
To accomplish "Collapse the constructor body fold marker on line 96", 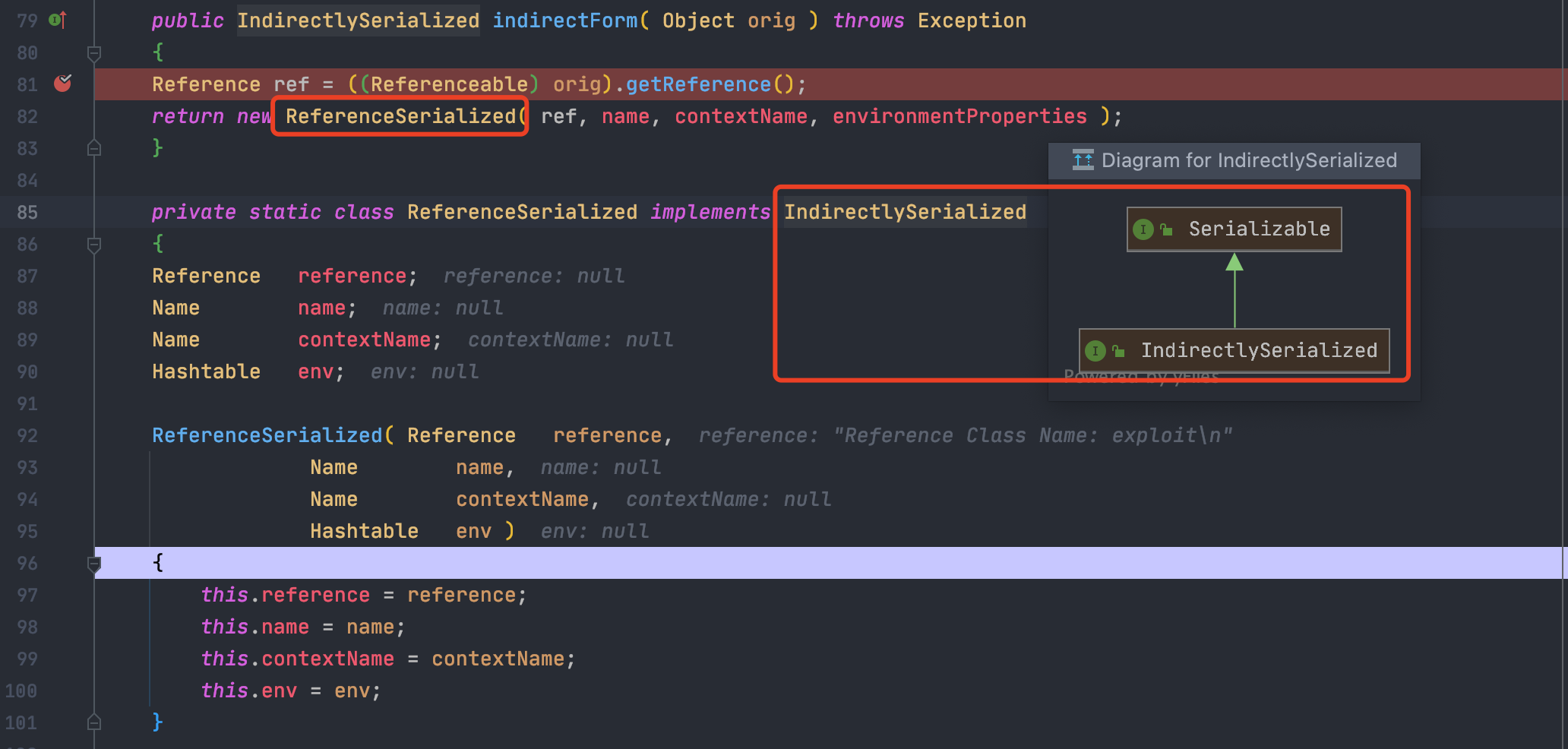I will [x=94, y=564].
